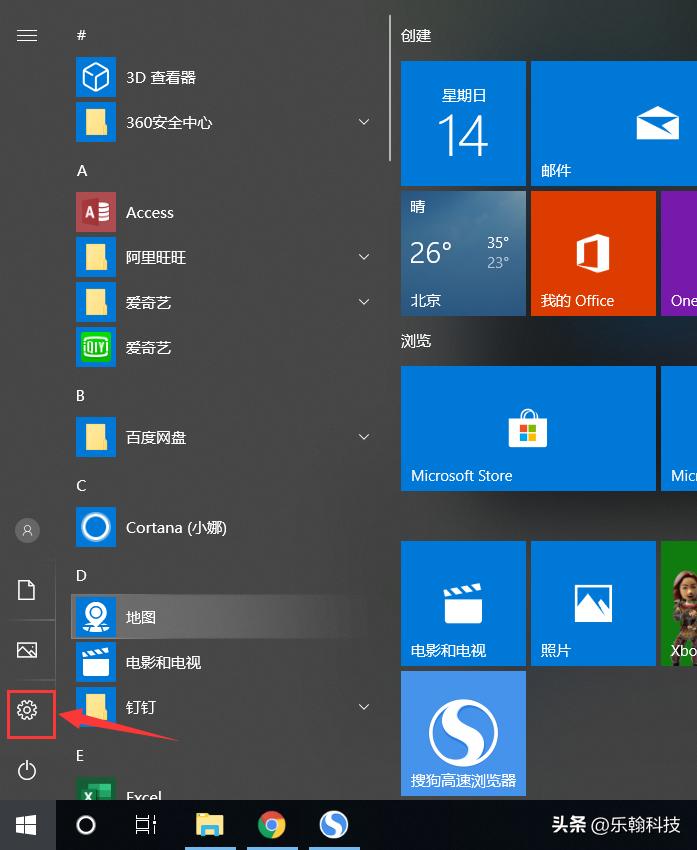Image resolution: width=697 pixels, height=850 pixels.
Task: Click the 创建 tile group title
Action: click(x=416, y=36)
